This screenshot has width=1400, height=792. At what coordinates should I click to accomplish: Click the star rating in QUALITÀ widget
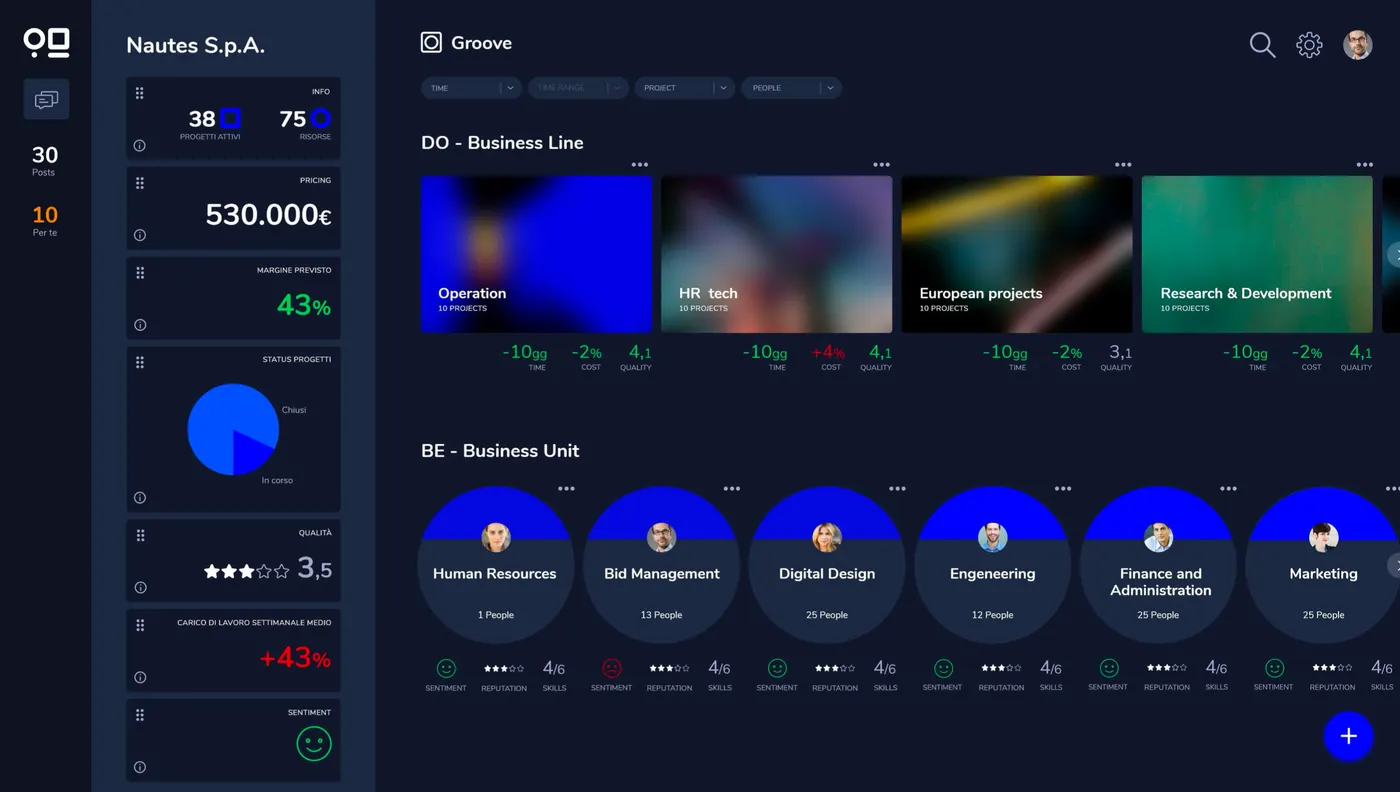(246, 571)
